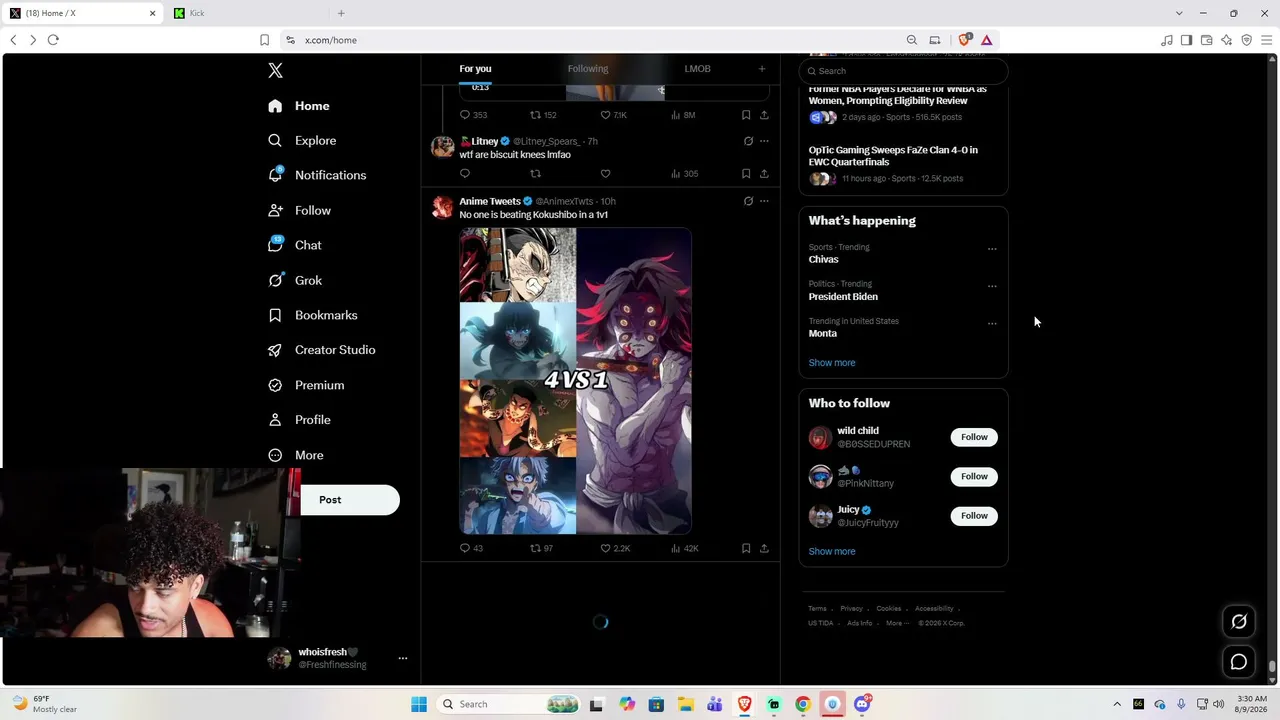Open the 4 VS 1 Kokushibo image
Screen dimensions: 1280x720
tap(575, 381)
